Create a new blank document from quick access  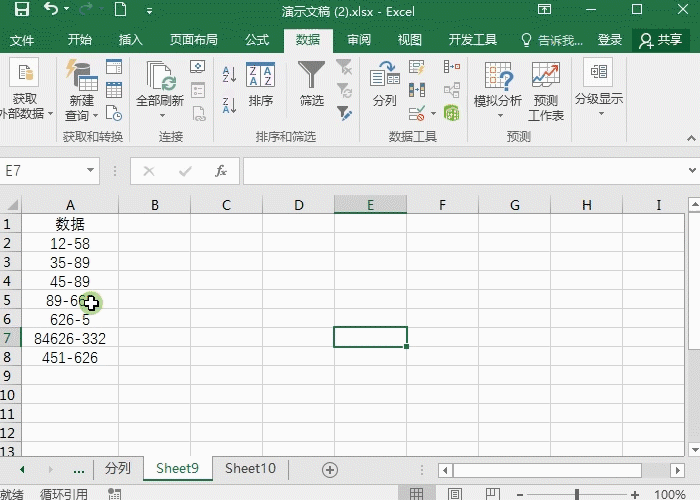point(120,9)
